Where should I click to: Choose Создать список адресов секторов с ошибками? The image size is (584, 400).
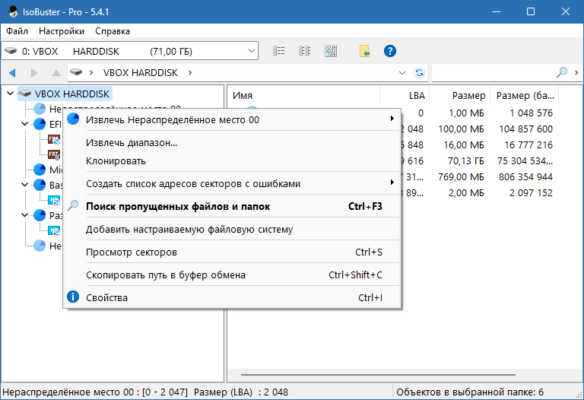point(232,184)
